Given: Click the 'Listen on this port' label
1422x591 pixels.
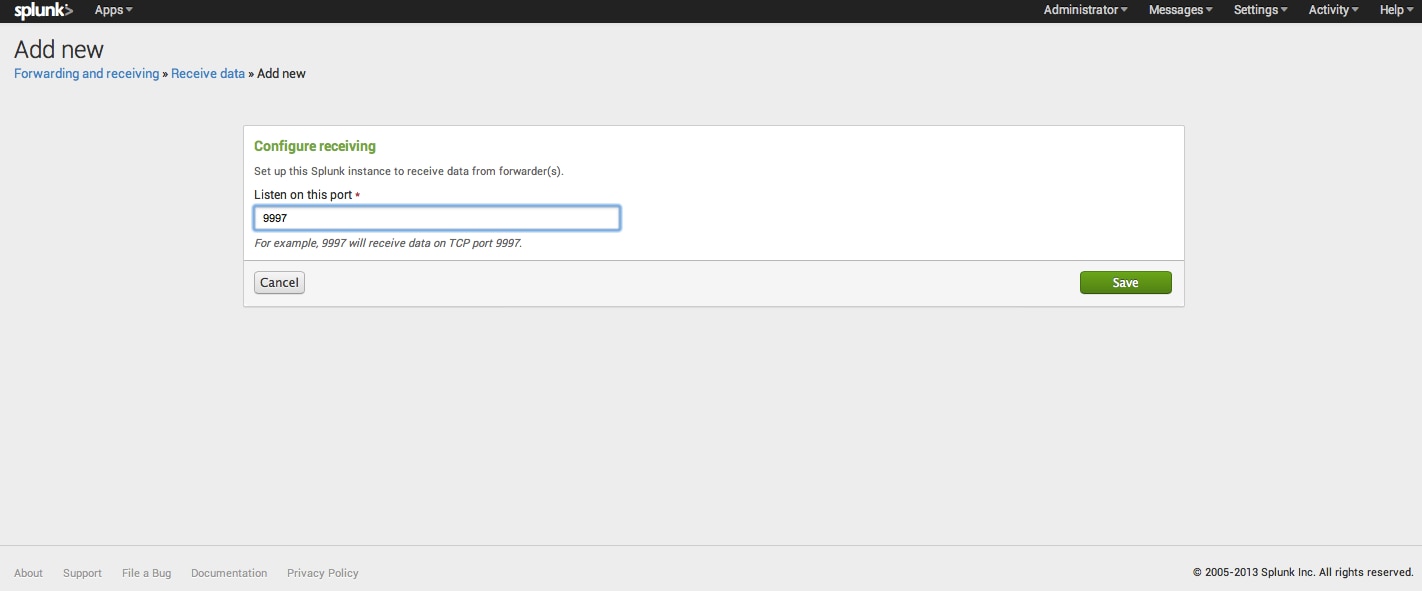Looking at the screenshot, I should coord(303,195).
